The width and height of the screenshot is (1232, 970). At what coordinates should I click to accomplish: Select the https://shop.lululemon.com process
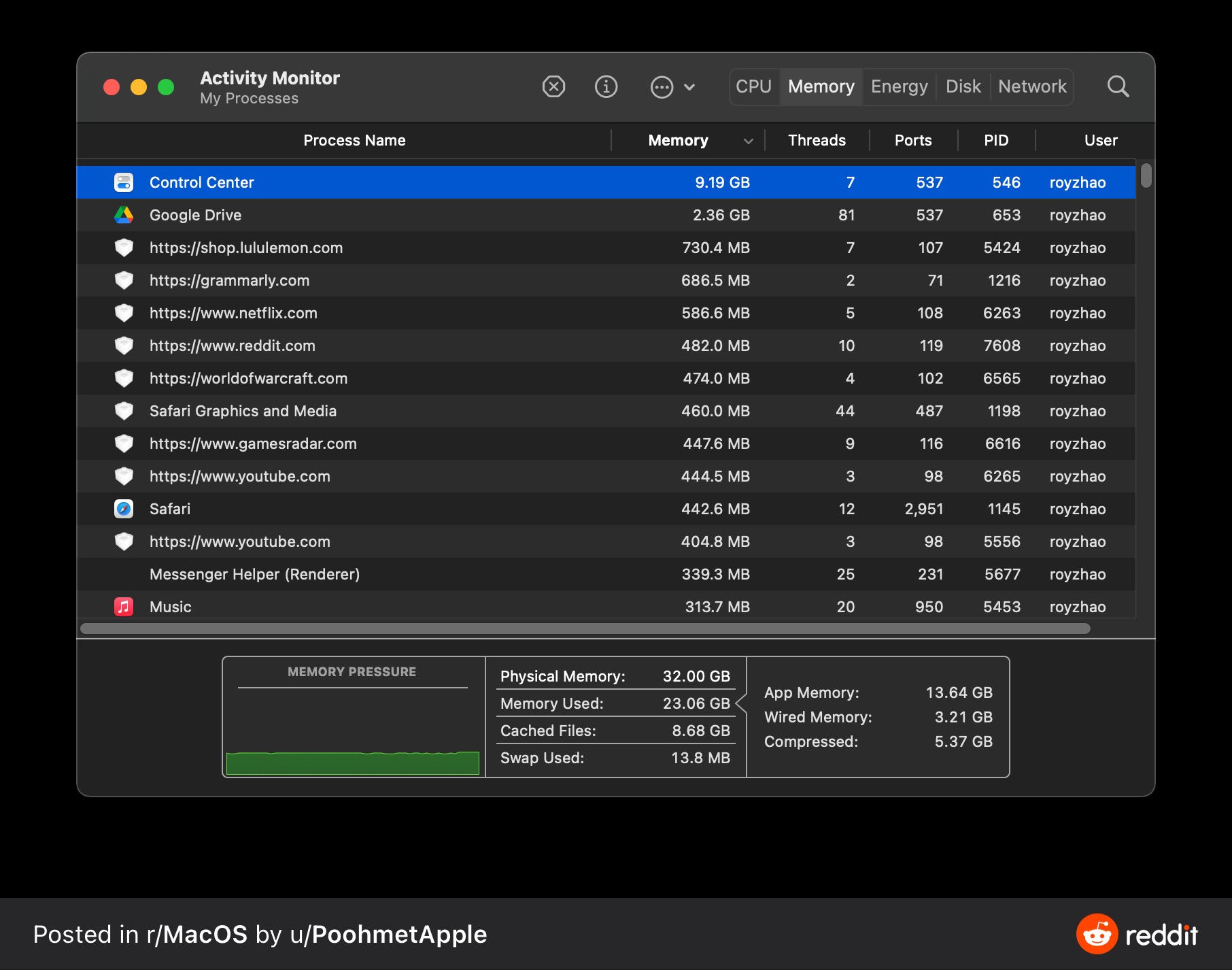click(x=246, y=248)
